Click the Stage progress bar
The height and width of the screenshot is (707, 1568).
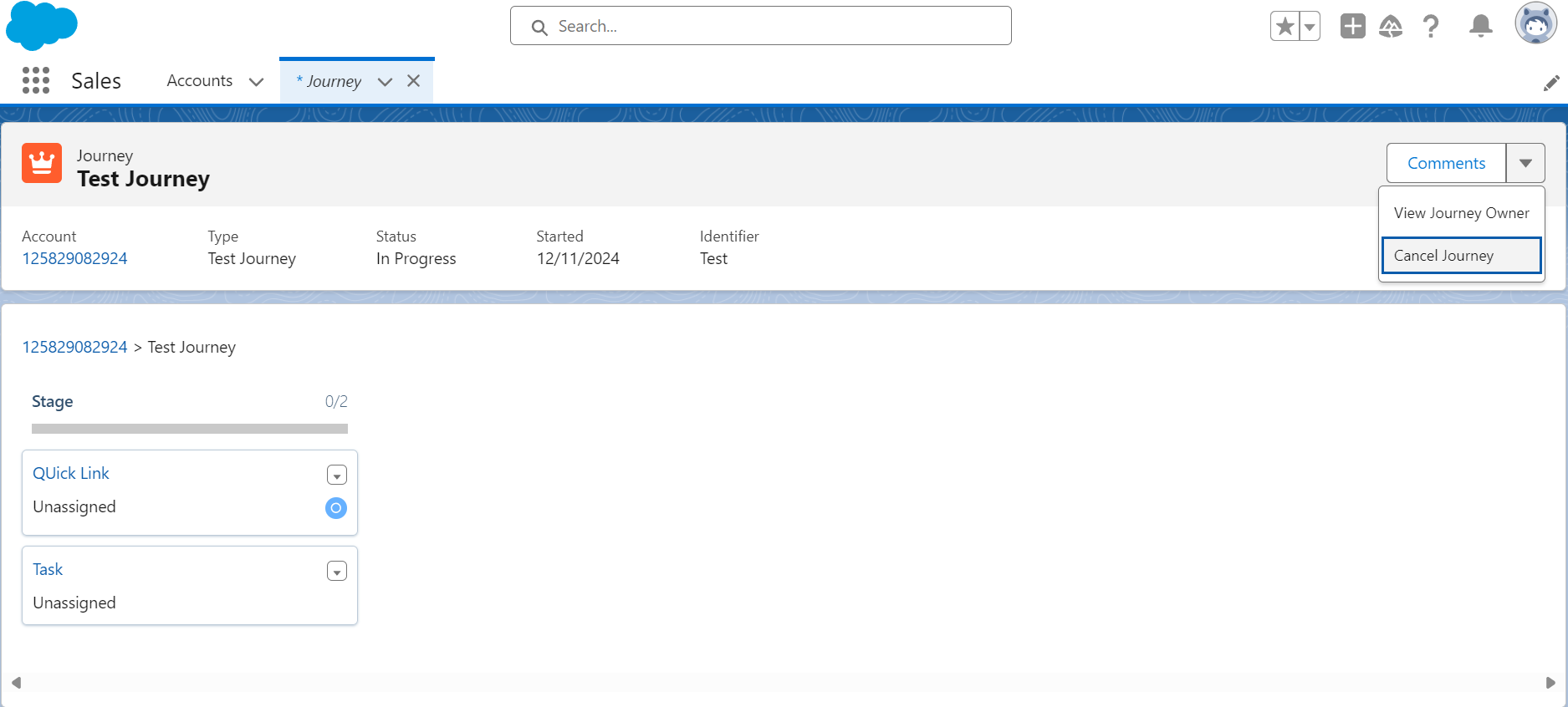pos(190,429)
